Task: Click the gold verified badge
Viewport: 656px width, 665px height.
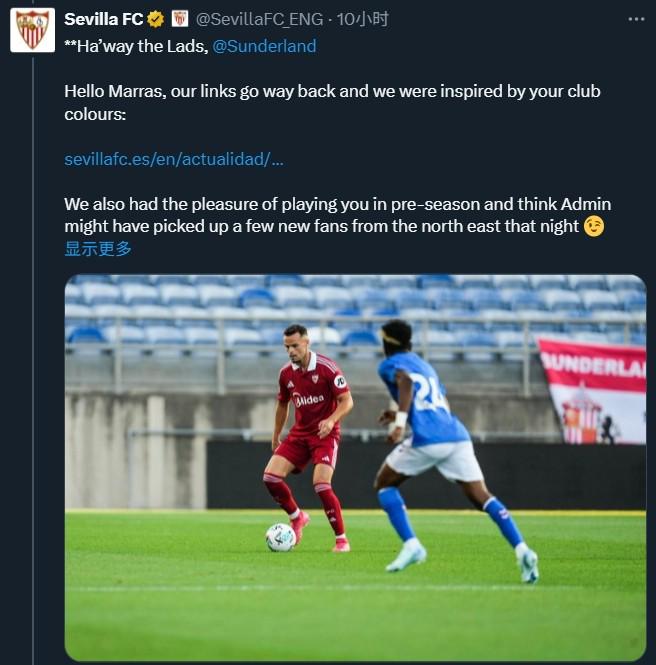Action: 156,19
